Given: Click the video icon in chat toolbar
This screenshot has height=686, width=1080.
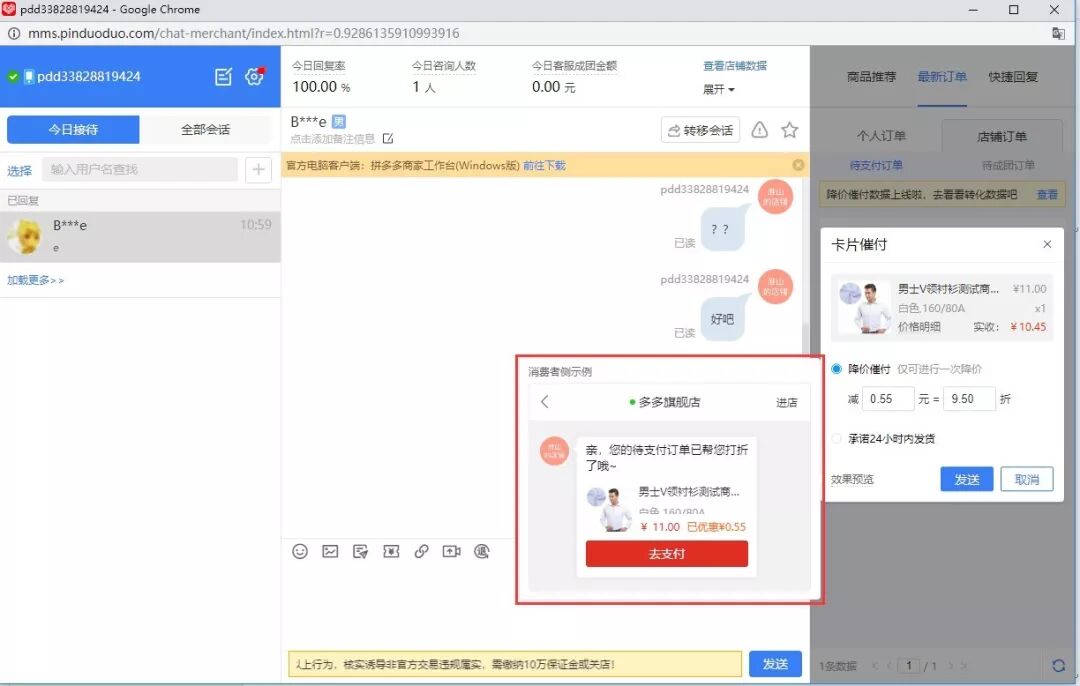Looking at the screenshot, I should [x=451, y=551].
